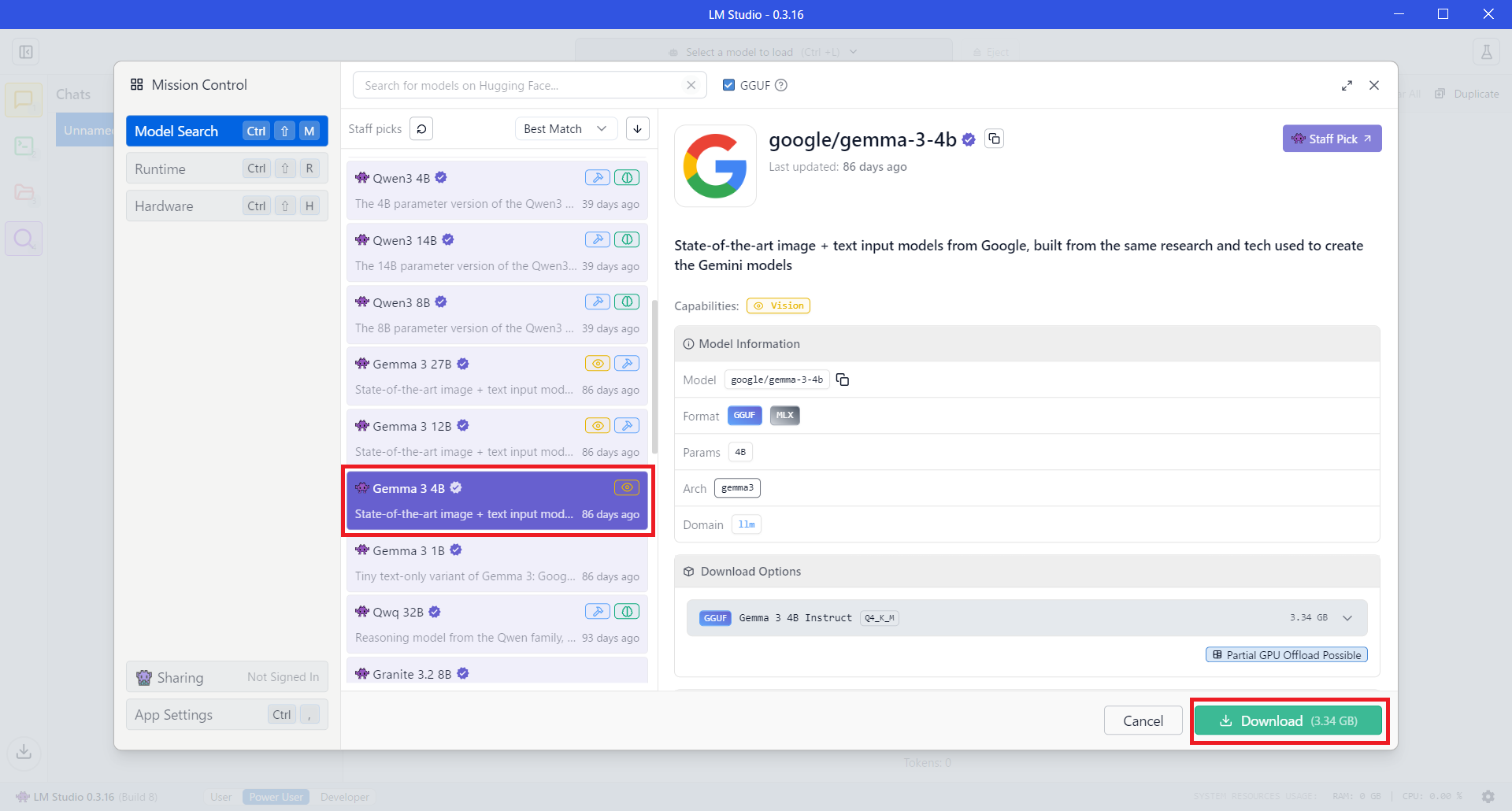The height and width of the screenshot is (811, 1512).
Task: Click the flask icon at top right
Action: (x=1486, y=52)
